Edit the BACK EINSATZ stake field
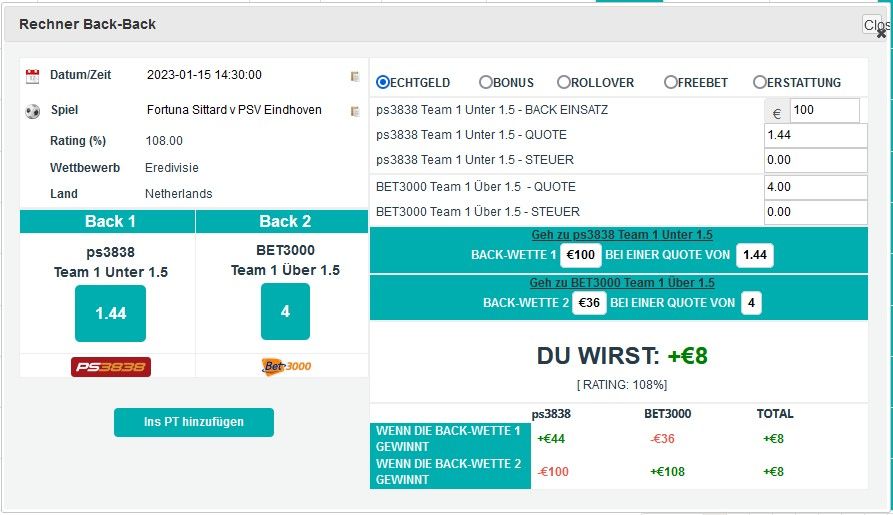Viewport: 893px width, 515px height. coord(824,111)
